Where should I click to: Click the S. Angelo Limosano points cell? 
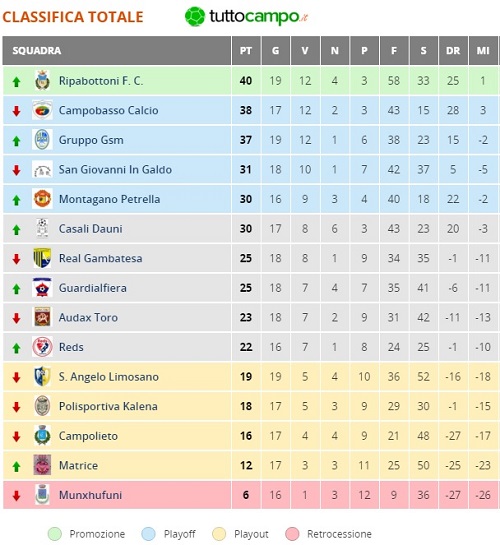[x=246, y=377]
